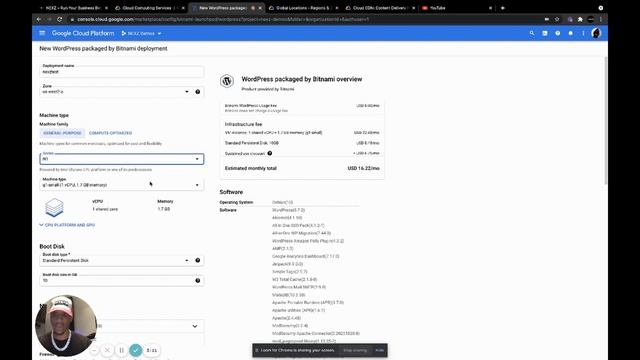
Task: Switch to the Cloud CDN Content Delivery tab
Action: click(x=380, y=8)
